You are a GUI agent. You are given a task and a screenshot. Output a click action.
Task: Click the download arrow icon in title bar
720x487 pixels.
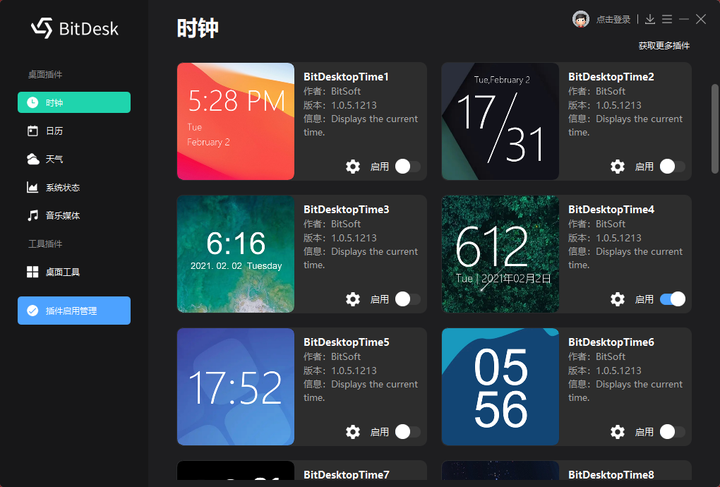650,19
